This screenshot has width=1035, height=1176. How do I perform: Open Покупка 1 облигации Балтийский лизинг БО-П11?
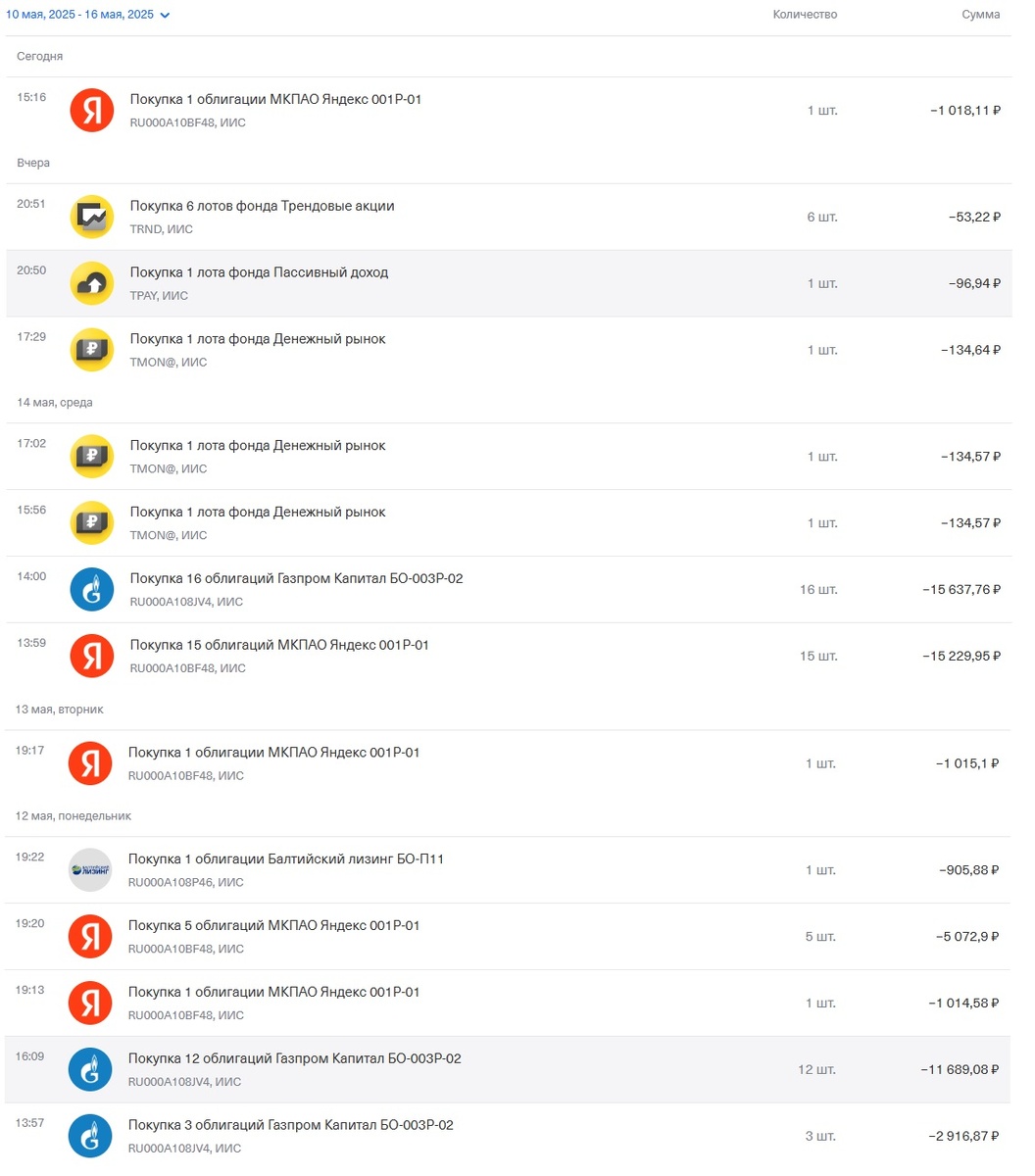tap(285, 859)
